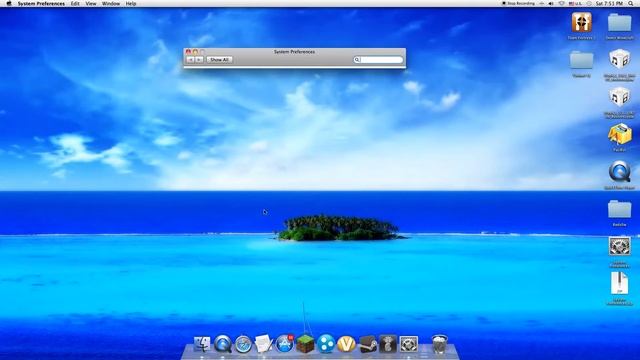Open QuickTime Player desktop icon
The width and height of the screenshot is (640, 360).
(620, 172)
